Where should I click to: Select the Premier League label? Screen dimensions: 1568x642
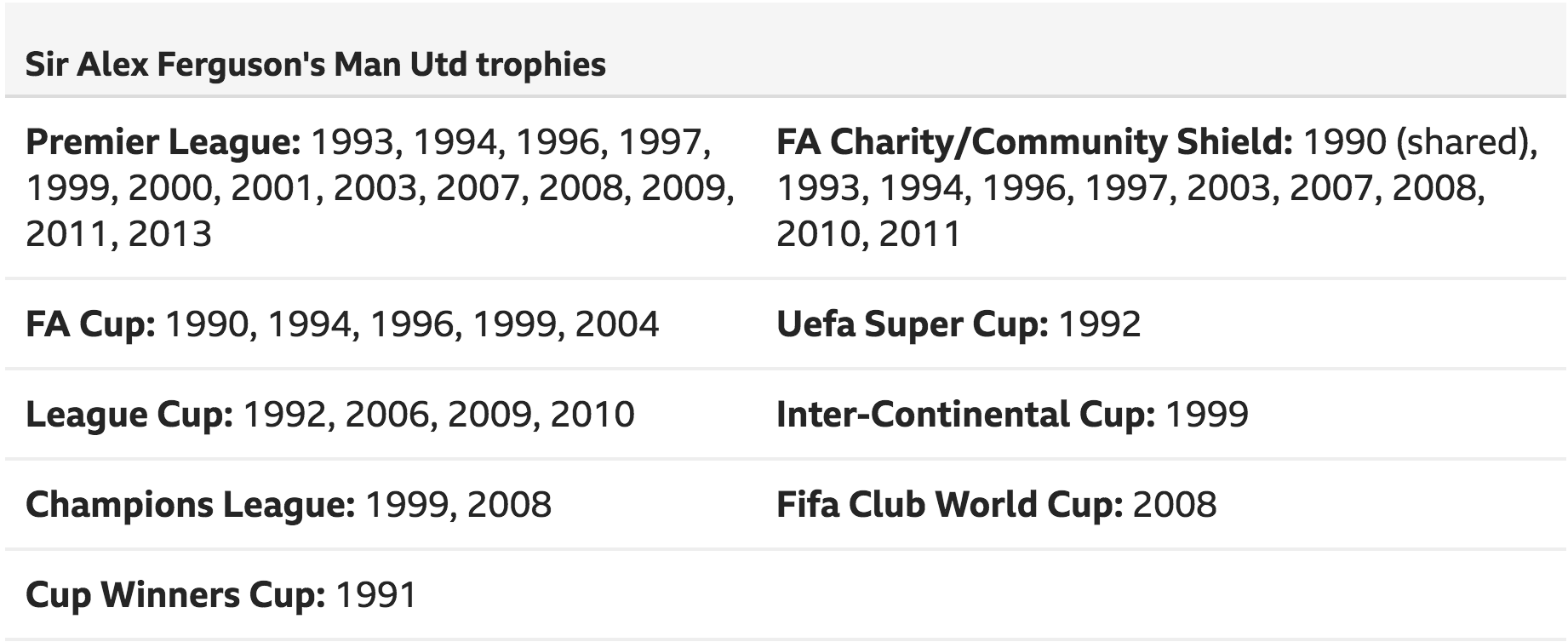163,142
